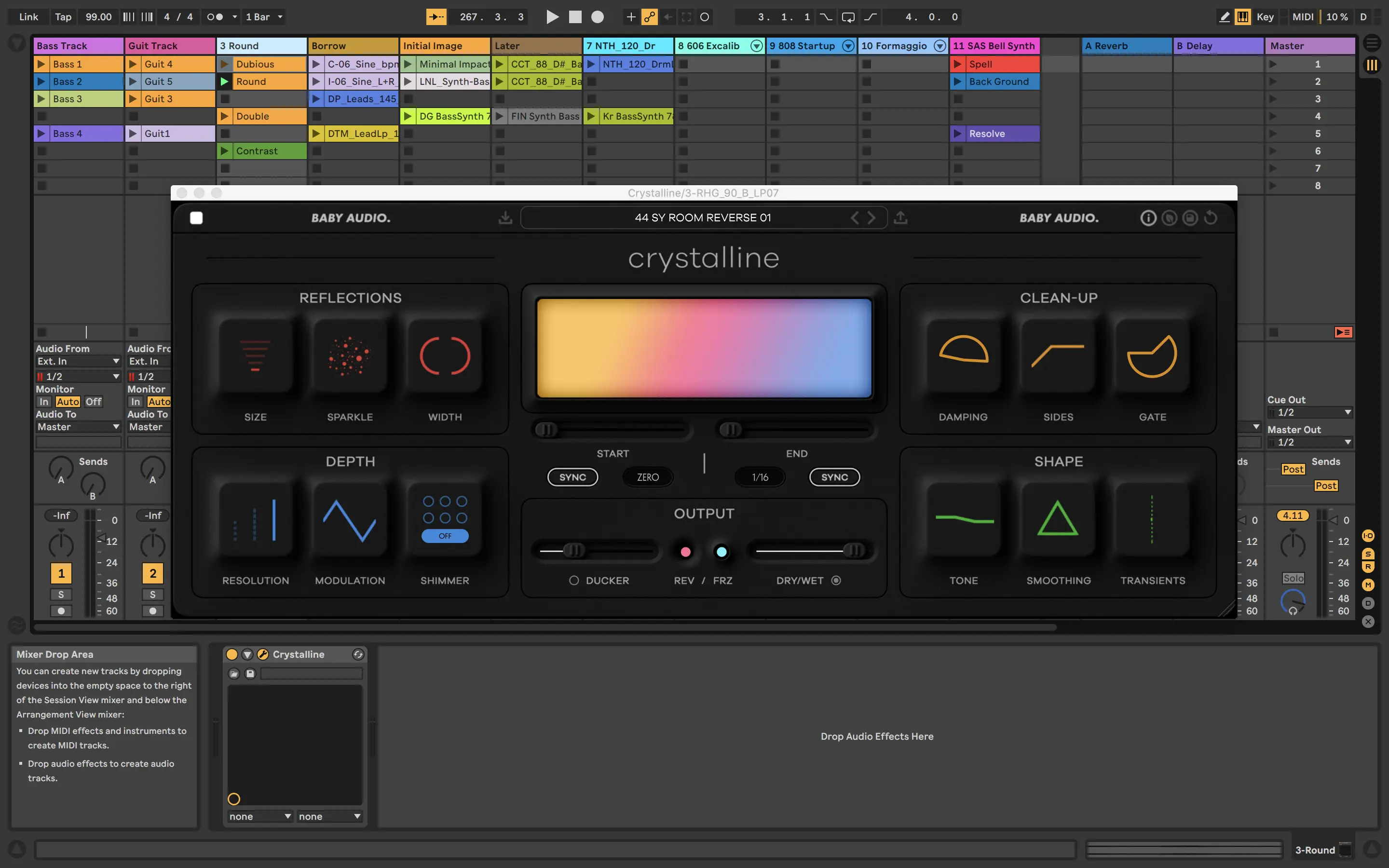Open the 1 Bar quantization dropdown
The width and height of the screenshot is (1389, 868).
point(264,17)
